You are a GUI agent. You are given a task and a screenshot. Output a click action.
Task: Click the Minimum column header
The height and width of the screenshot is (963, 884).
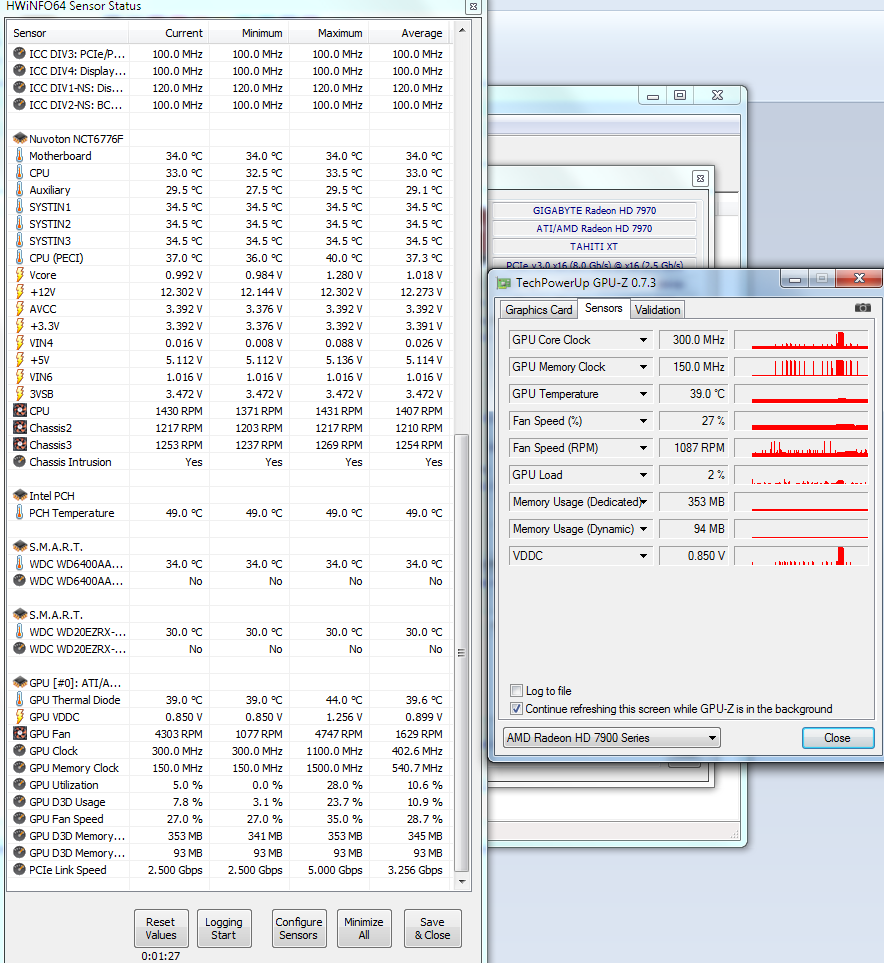249,33
